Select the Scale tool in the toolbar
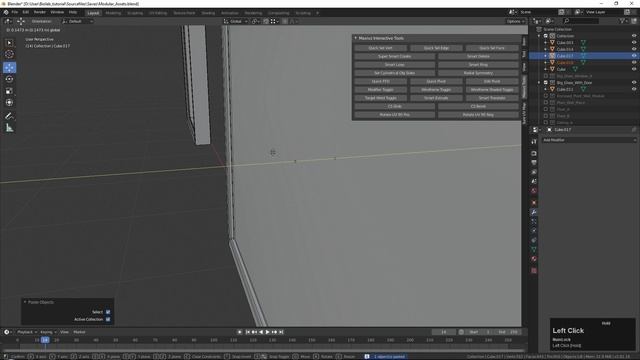640x360 pixels. coord(9,91)
